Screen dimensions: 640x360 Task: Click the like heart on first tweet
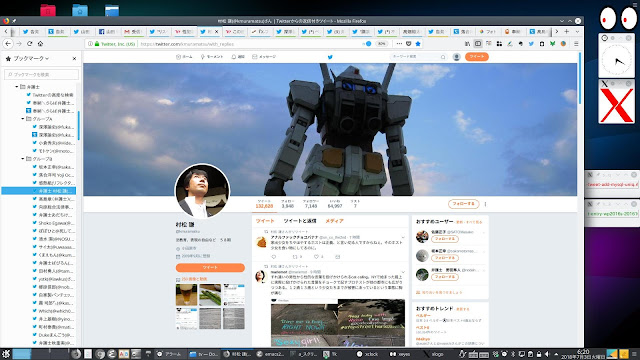(x=316, y=257)
